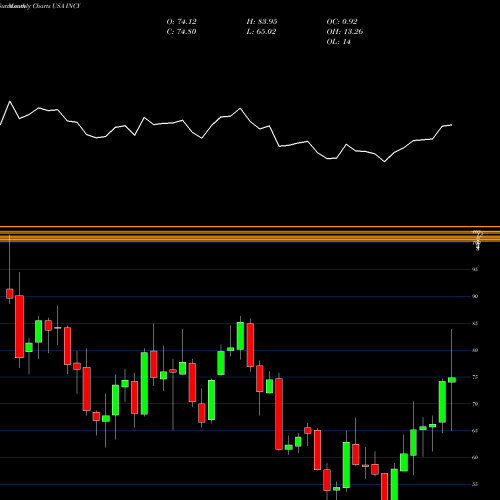This screenshot has height=500, width=500.
Task: Click the right end of the white indicator line
Action: coord(451,125)
